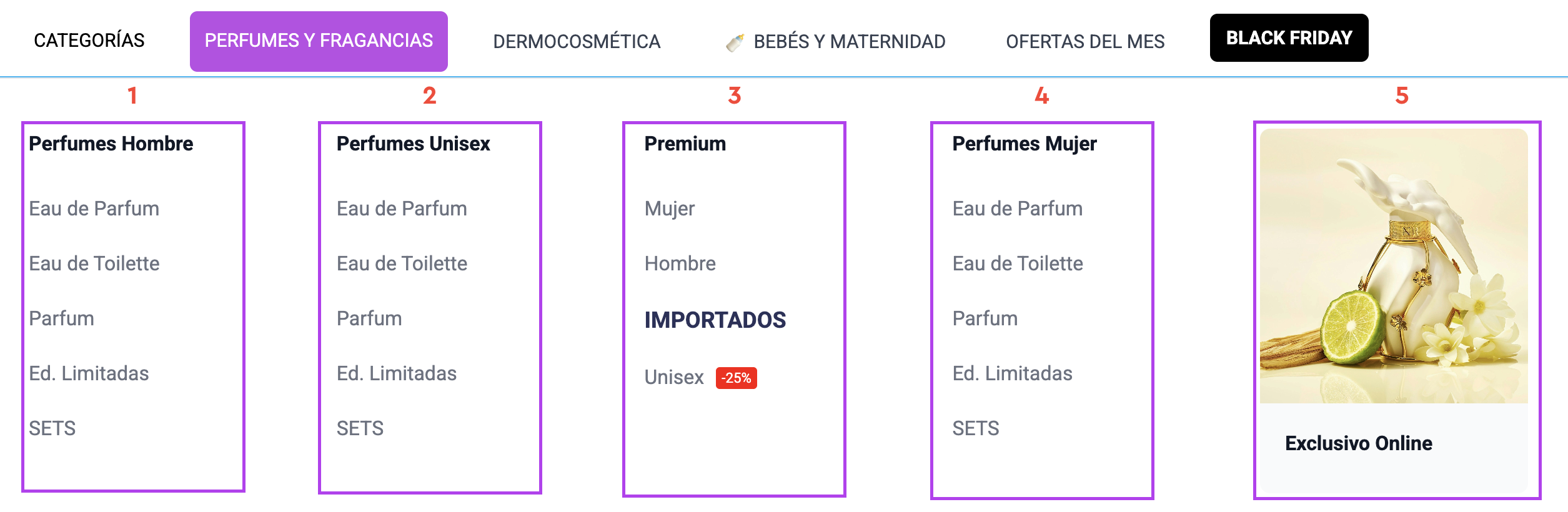Click the perfume bottle promo image
The image size is (1568, 512).
click(x=1393, y=266)
